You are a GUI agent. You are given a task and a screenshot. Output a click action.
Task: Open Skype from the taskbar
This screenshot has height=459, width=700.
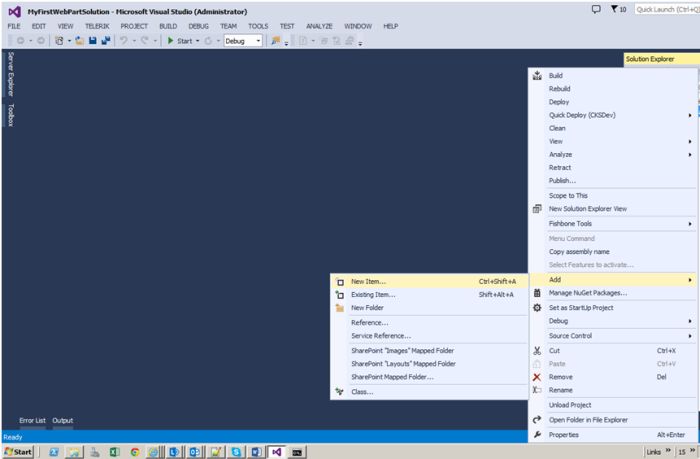coord(236,452)
